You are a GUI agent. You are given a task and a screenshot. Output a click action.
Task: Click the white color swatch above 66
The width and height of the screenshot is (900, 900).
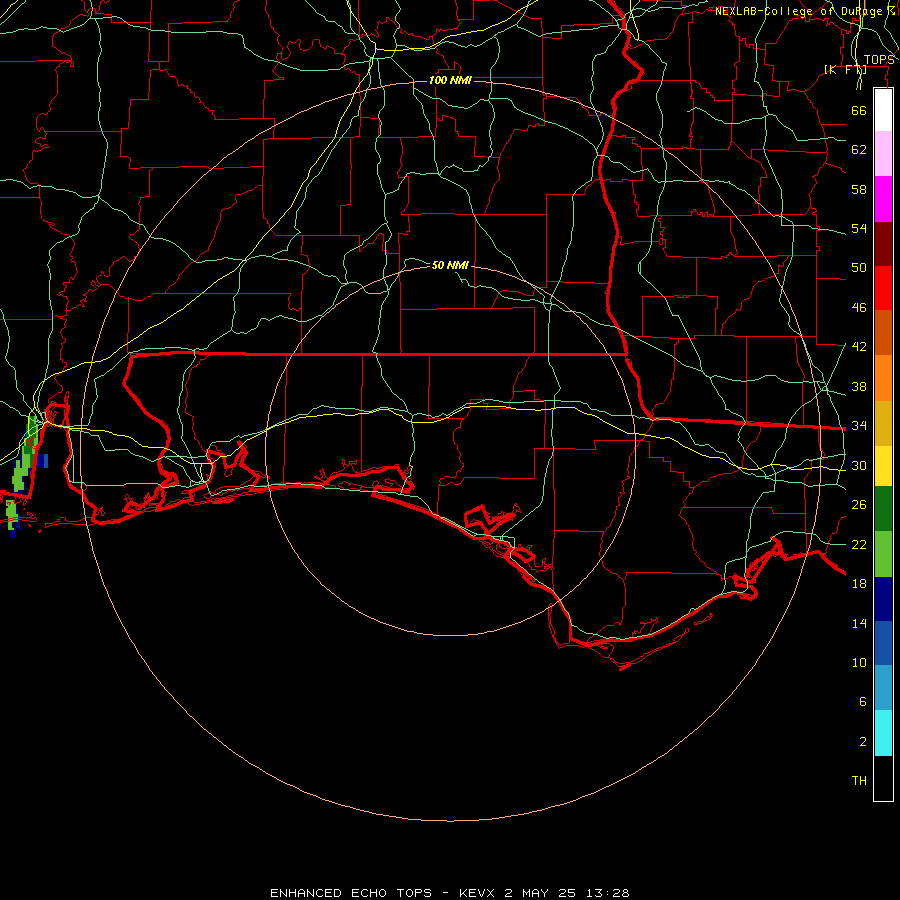point(883,110)
